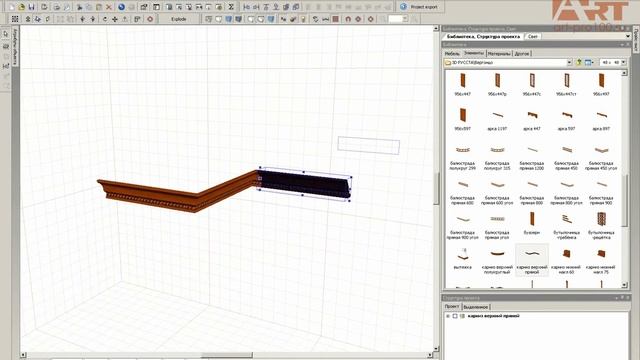Open the Мебель library tab
Image resolution: width=640 pixels, height=360 pixels.
click(452, 53)
